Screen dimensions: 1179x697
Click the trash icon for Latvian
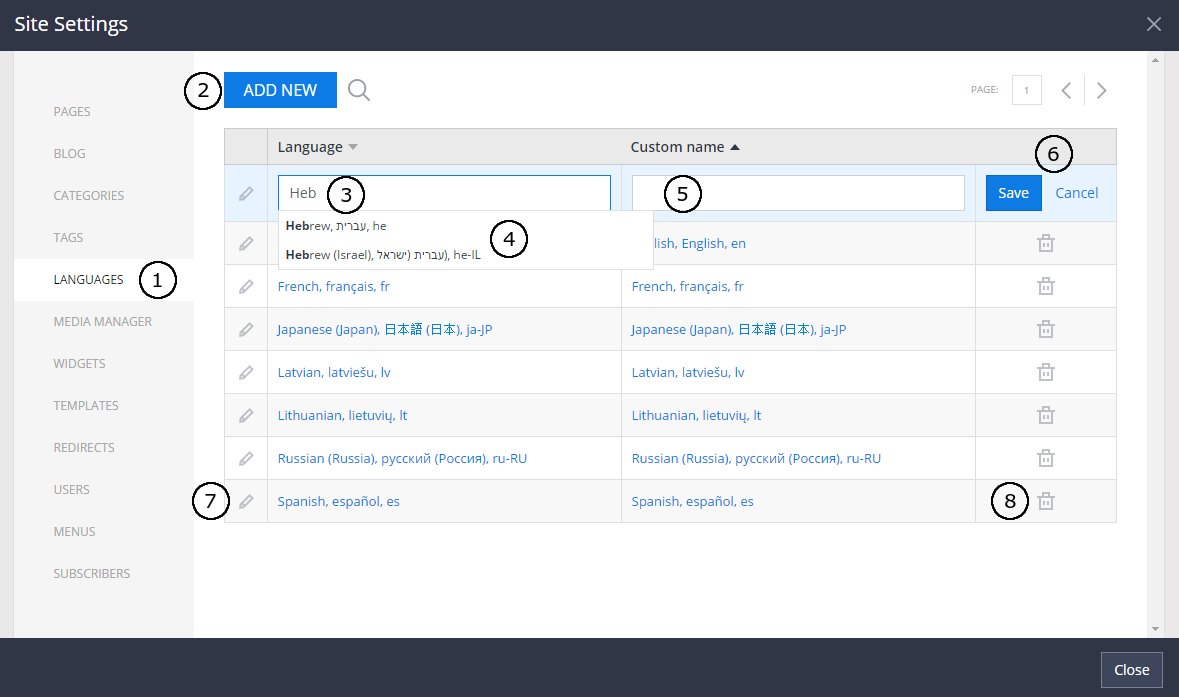[1045, 371]
